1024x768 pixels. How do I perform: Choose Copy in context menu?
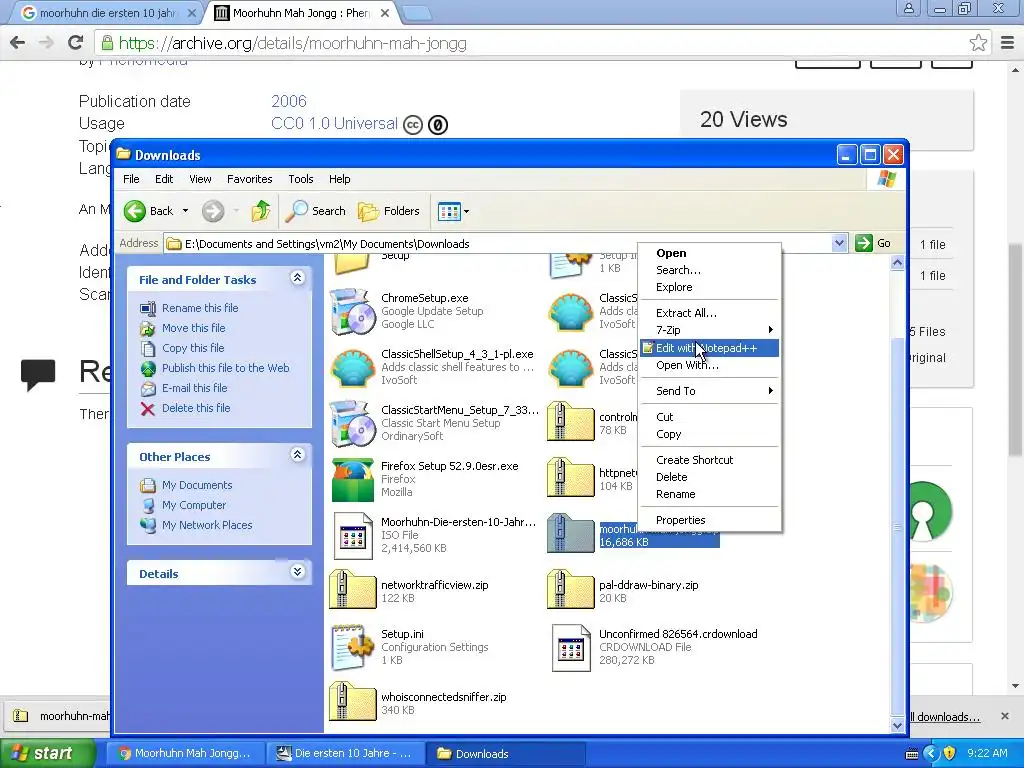pyautogui.click(x=709, y=434)
